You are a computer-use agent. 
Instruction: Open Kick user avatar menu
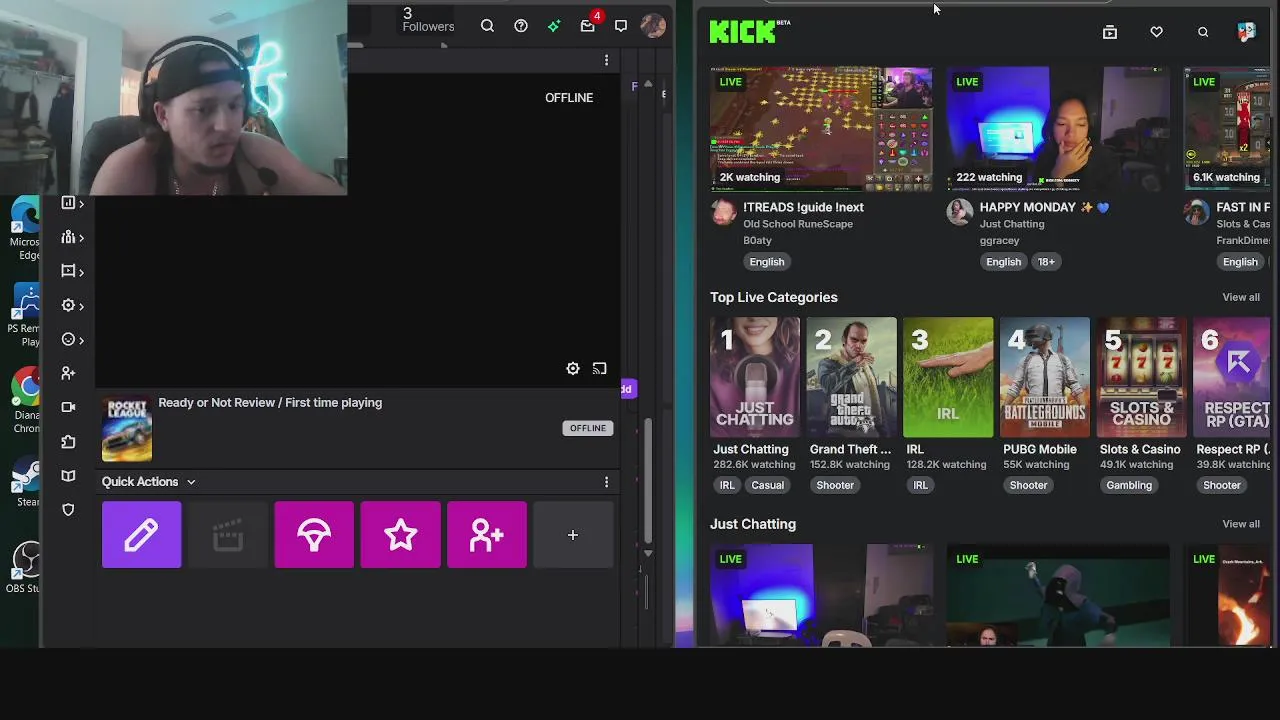pyautogui.click(x=1246, y=32)
